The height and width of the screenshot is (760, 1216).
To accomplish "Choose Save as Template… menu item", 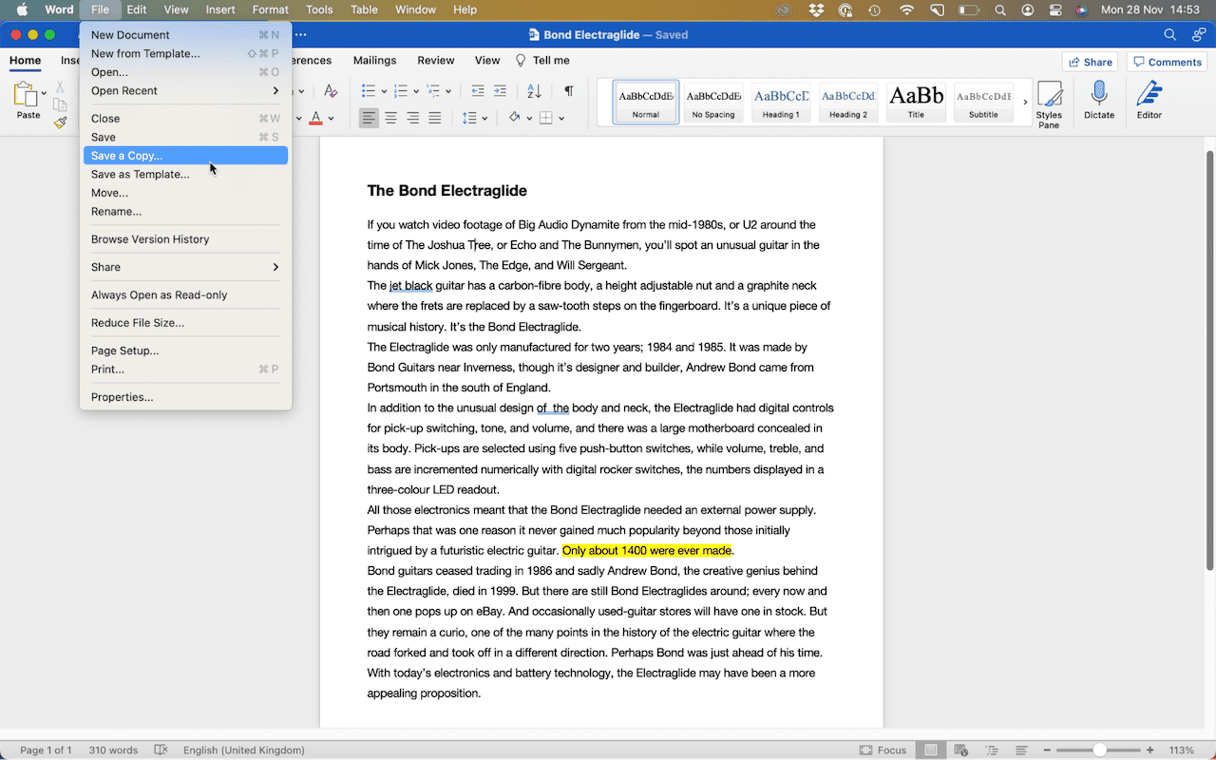I will [x=185, y=174].
